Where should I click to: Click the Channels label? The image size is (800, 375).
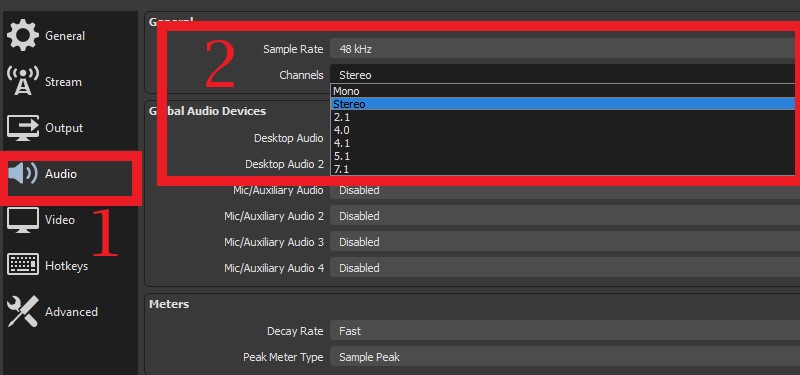coord(301,75)
